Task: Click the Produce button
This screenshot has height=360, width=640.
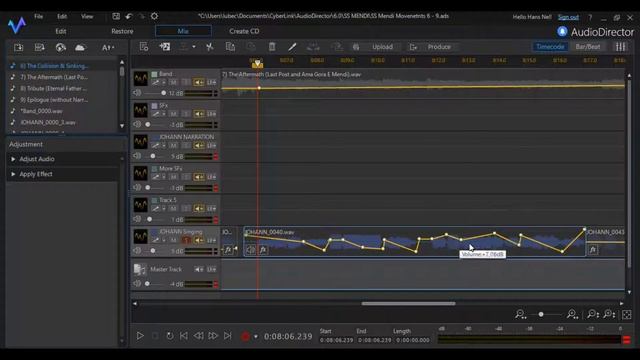Action: [x=439, y=47]
